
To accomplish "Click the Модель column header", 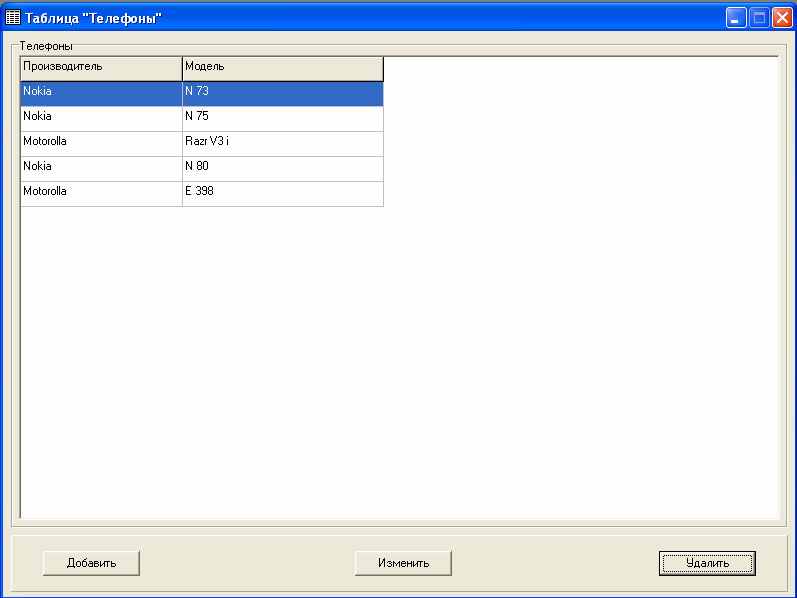I will coord(283,69).
